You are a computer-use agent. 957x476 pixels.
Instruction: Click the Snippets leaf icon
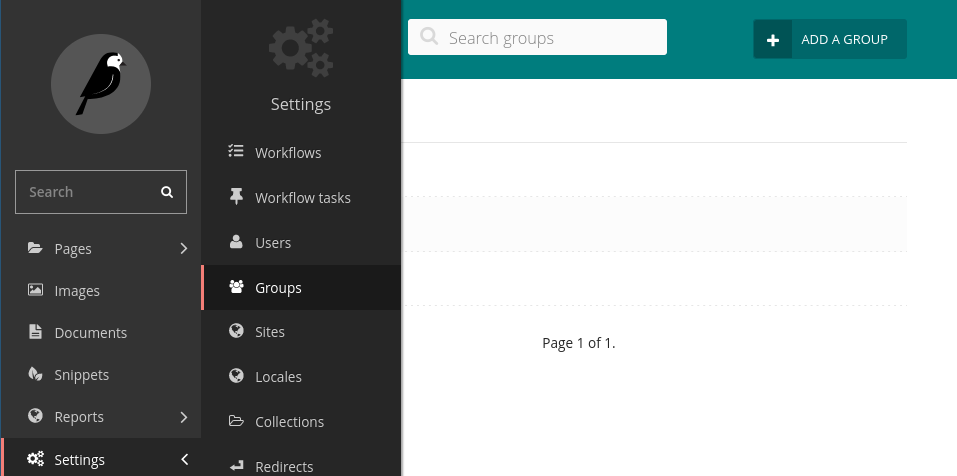point(35,374)
